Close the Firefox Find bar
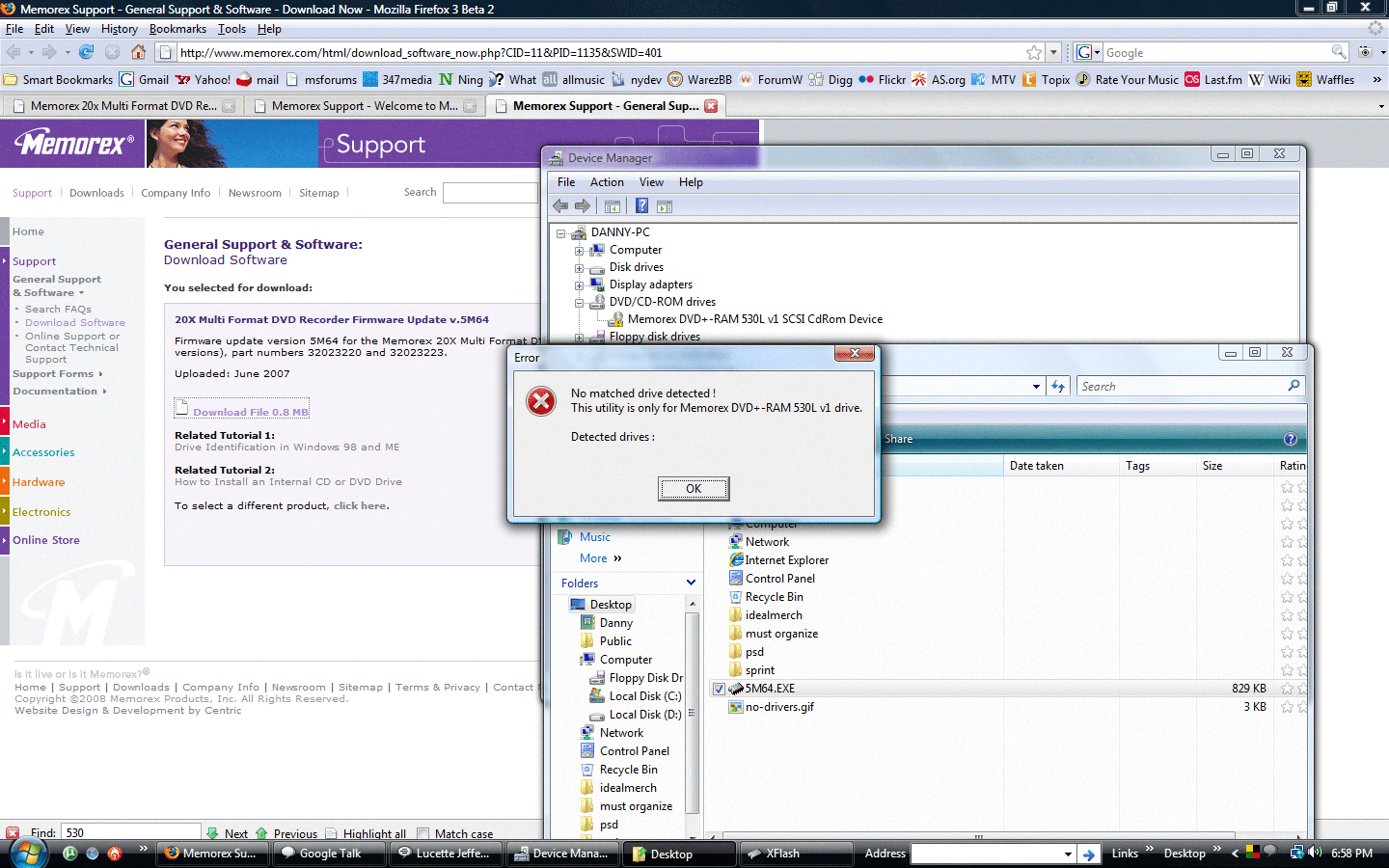The height and width of the screenshot is (868, 1389). tap(13, 833)
